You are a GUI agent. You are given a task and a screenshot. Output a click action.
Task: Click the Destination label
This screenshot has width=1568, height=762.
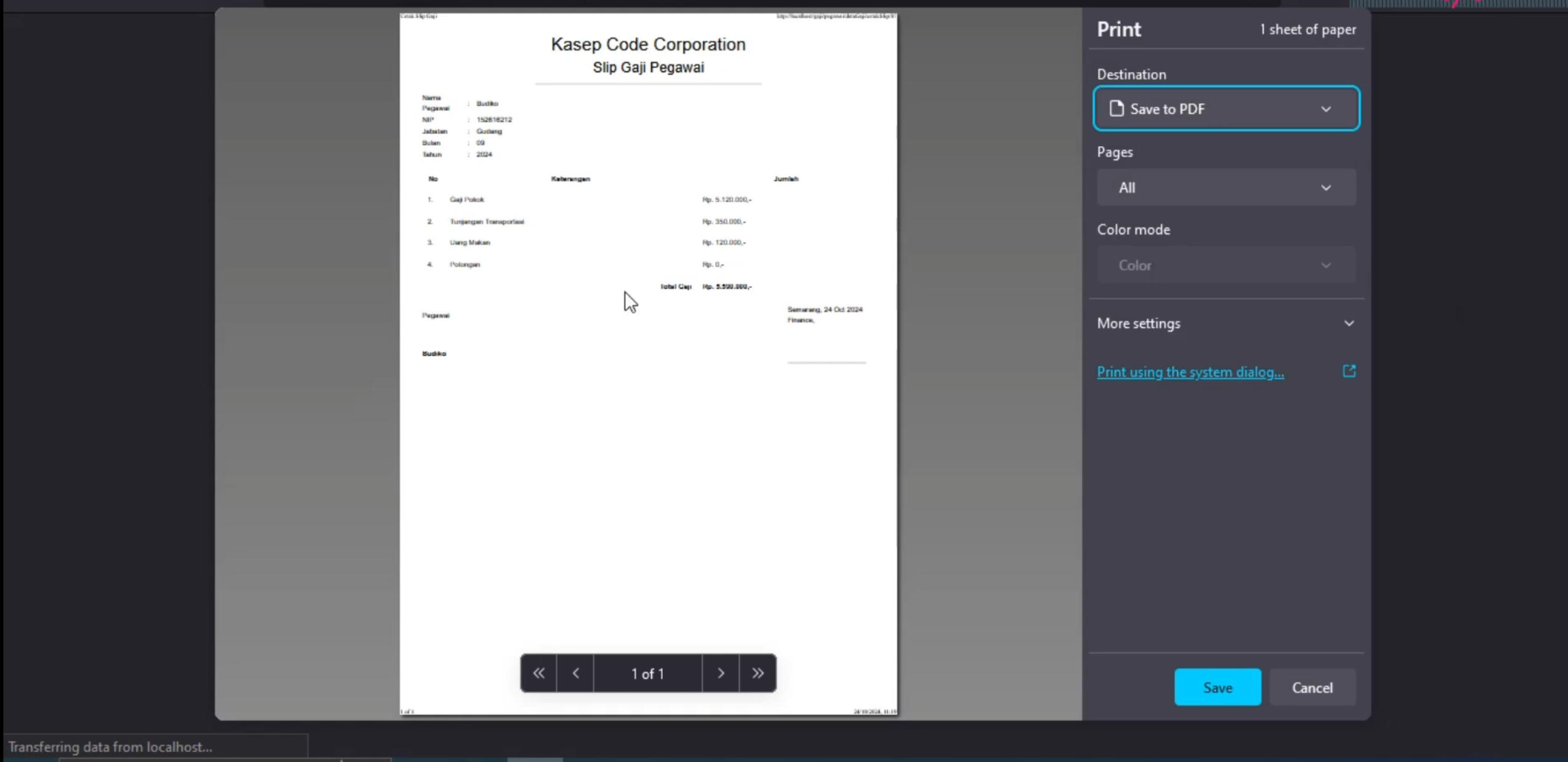[1131, 75]
